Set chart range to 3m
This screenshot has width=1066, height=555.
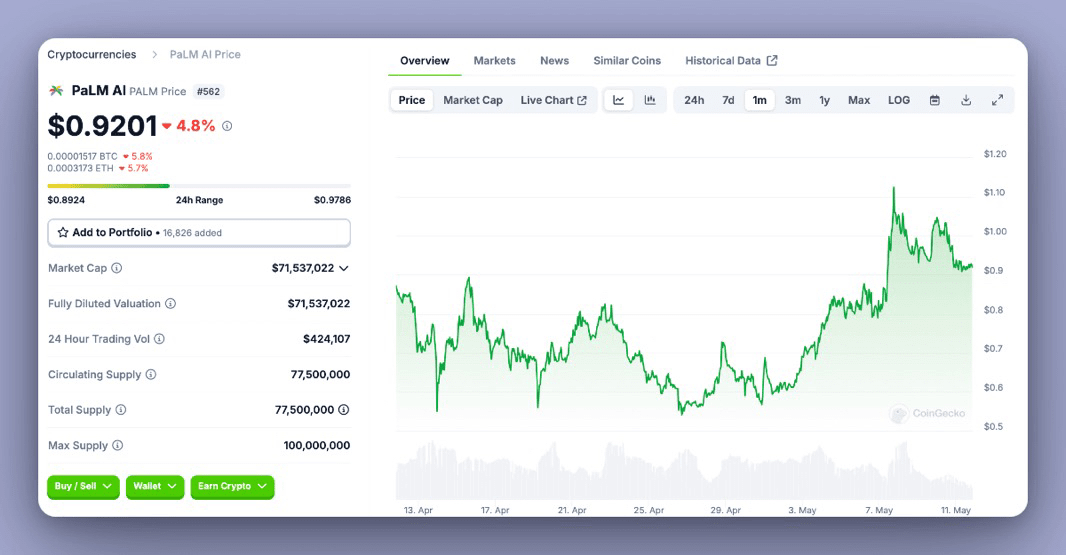tap(793, 100)
